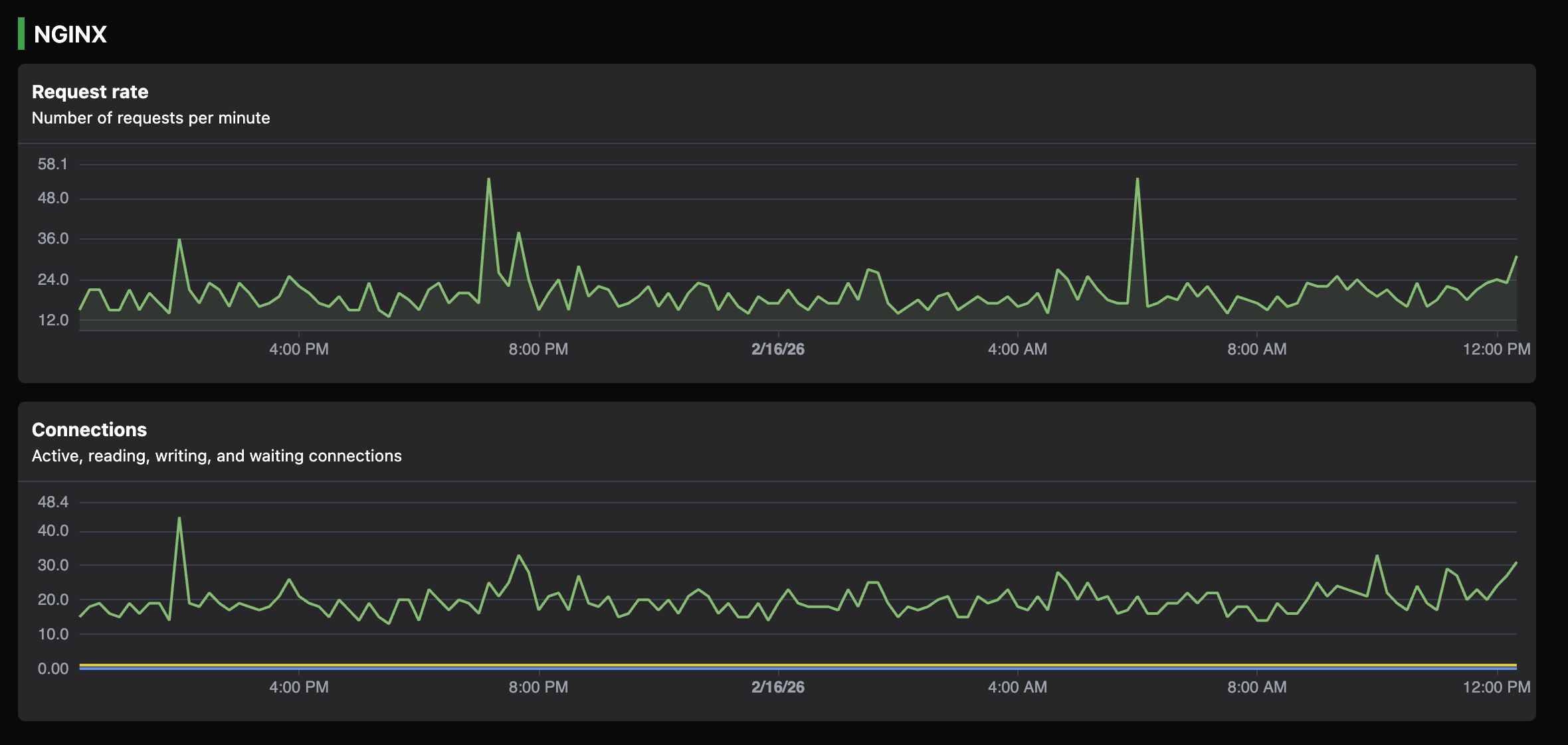Click the 4:00 AM label on Connections chart
The image size is (1568, 745).
coord(1017,687)
